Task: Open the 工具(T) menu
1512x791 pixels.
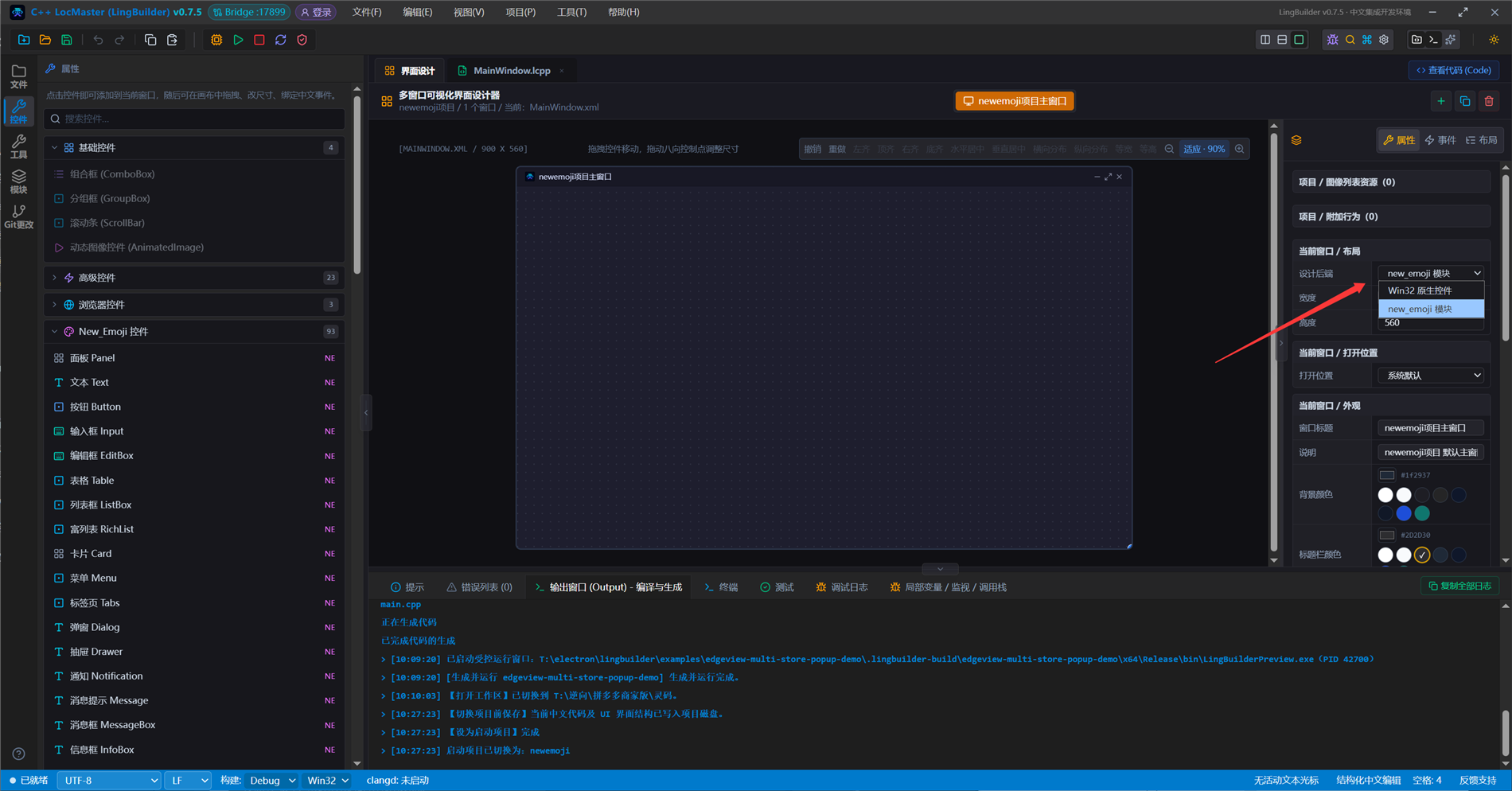Action: (x=571, y=12)
